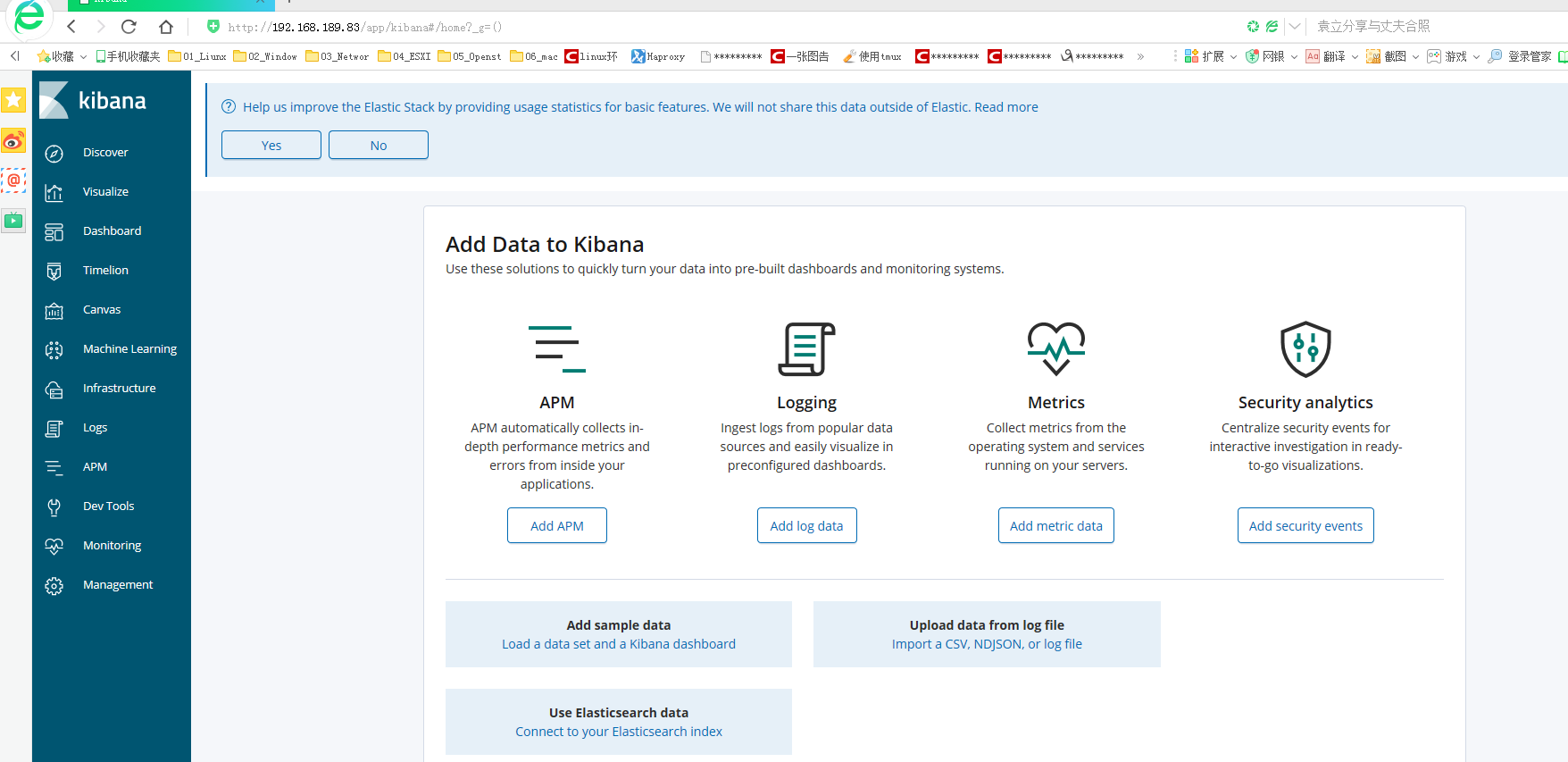The height and width of the screenshot is (762, 1568).
Task: Click the Add APM button
Action: pyautogui.click(x=557, y=525)
